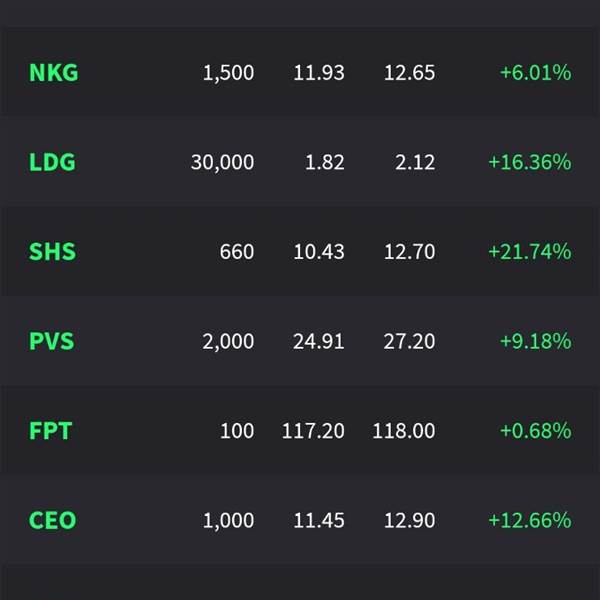Open the NKG stock ticker
The height and width of the screenshot is (600, 600).
(54, 72)
